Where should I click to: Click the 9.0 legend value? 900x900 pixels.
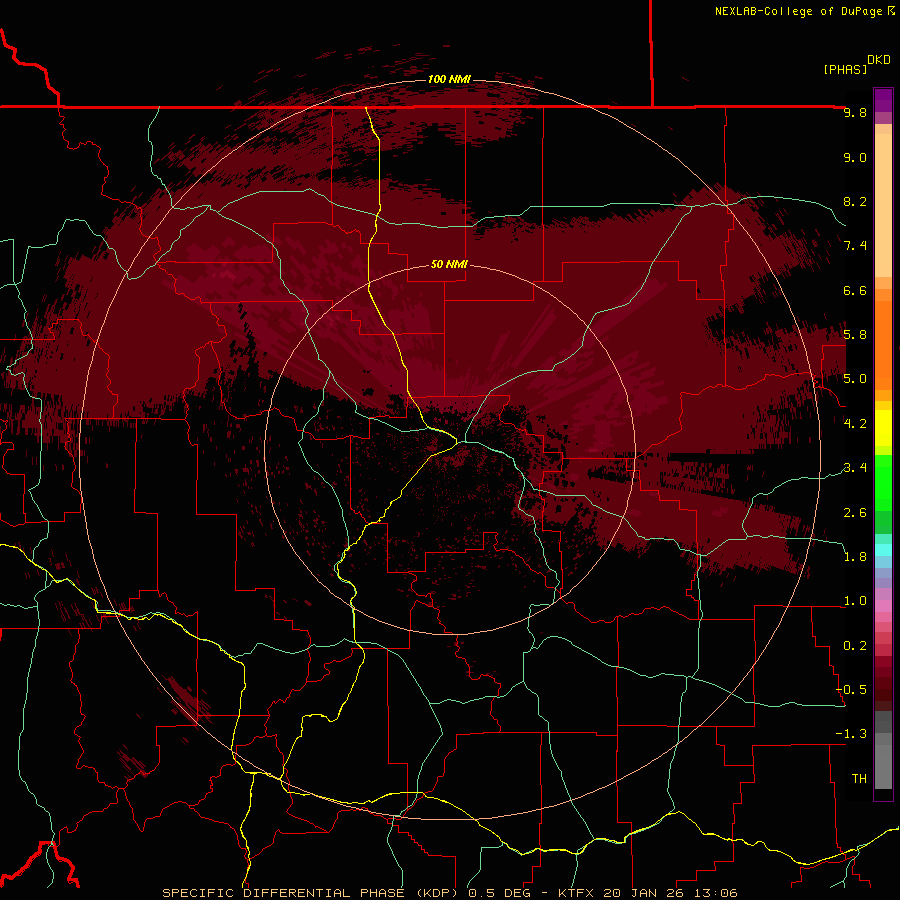855,158
